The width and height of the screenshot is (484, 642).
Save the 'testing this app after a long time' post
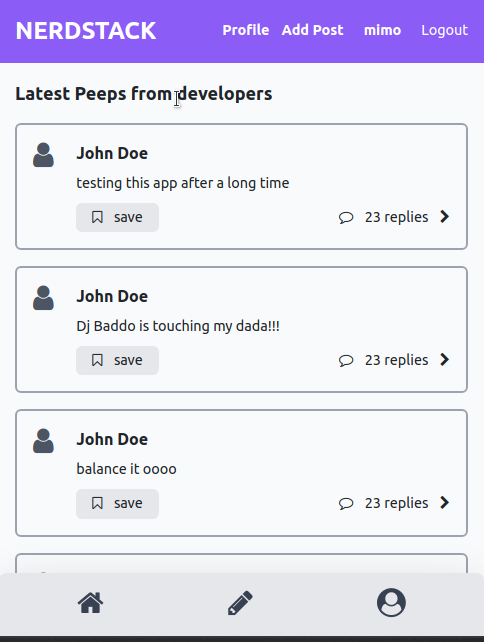tap(118, 217)
